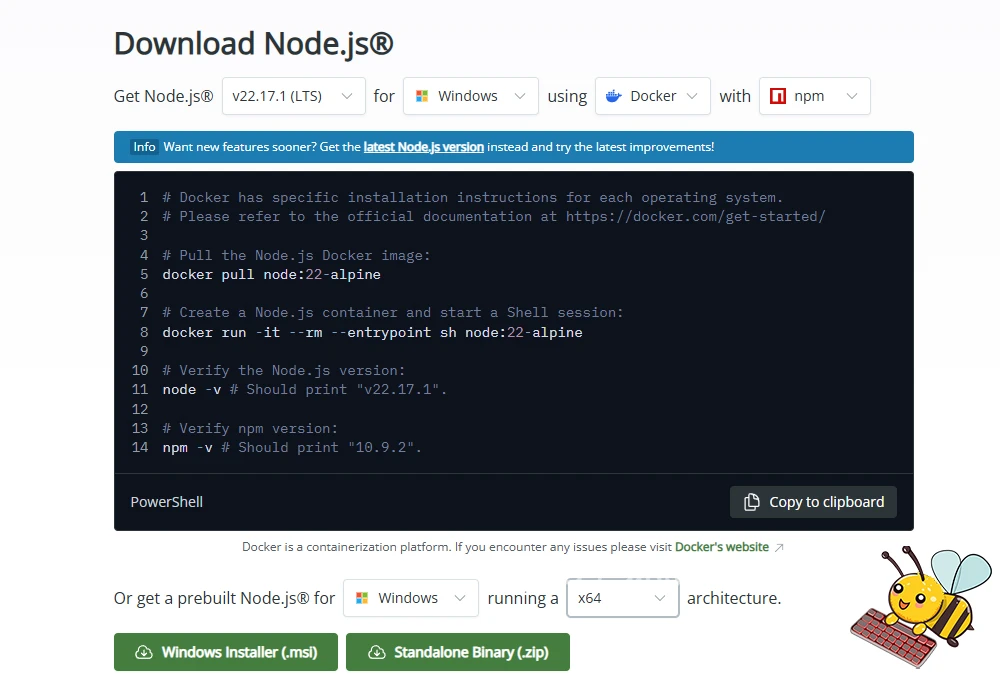The image size is (1000, 700).
Task: Download the Windows Installer (.msi)
Action: coord(226,652)
